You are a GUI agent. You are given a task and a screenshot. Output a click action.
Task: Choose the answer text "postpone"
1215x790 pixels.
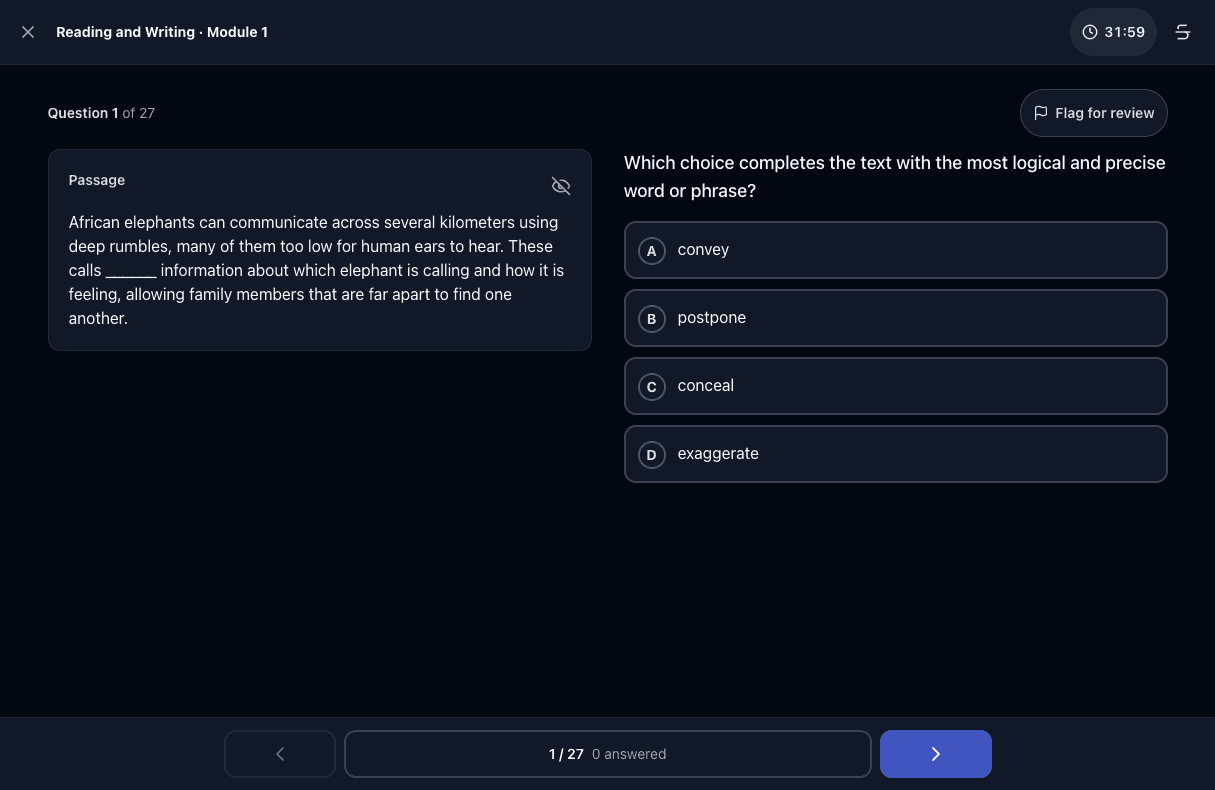click(x=712, y=318)
